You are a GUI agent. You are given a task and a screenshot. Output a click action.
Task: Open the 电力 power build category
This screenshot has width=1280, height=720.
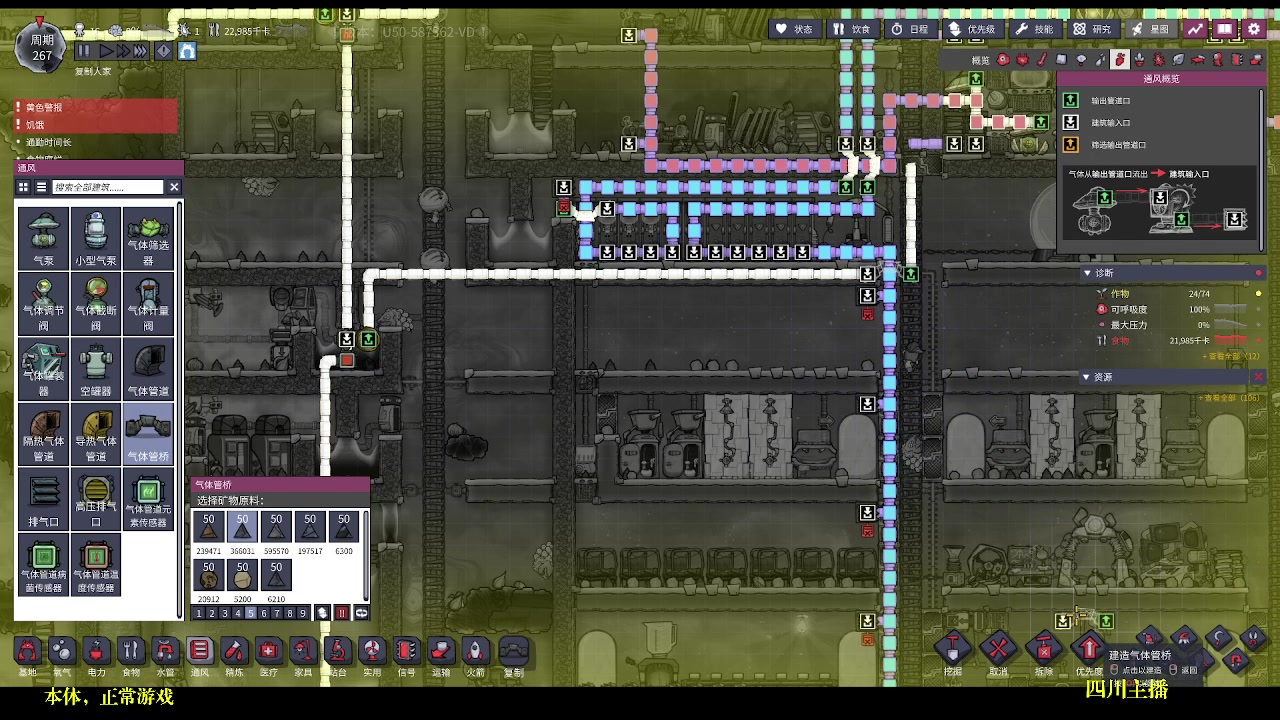(96, 651)
